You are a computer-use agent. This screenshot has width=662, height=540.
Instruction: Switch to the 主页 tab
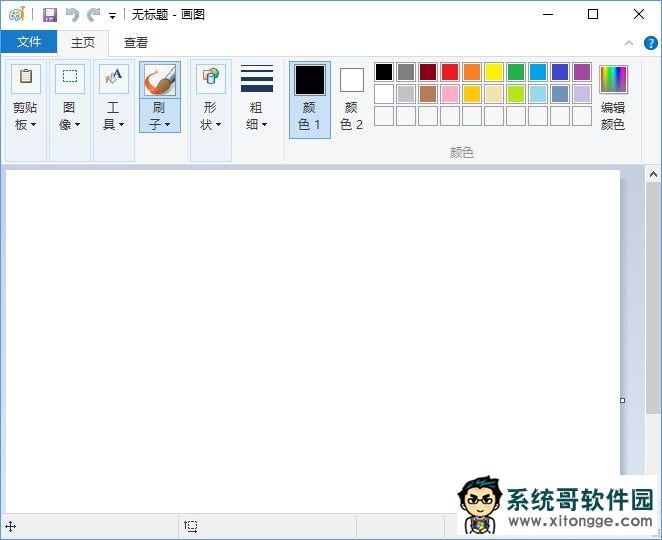[83, 42]
